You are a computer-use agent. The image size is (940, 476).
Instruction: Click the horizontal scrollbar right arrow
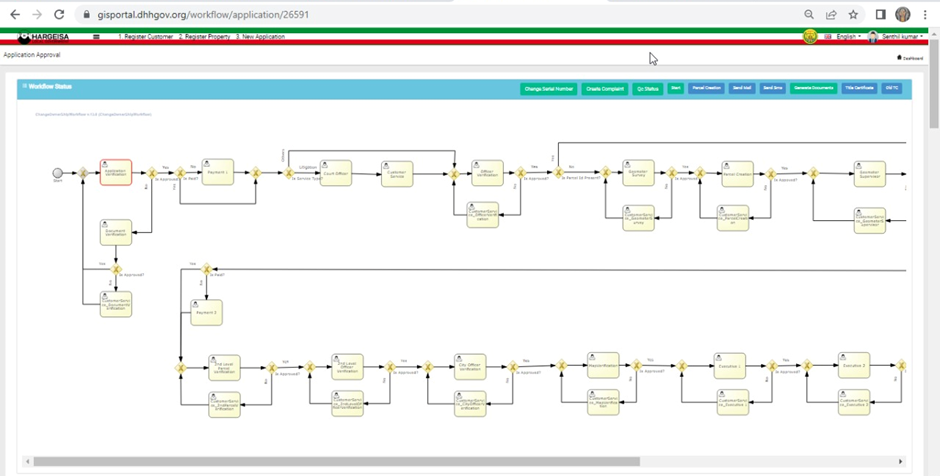click(900, 462)
